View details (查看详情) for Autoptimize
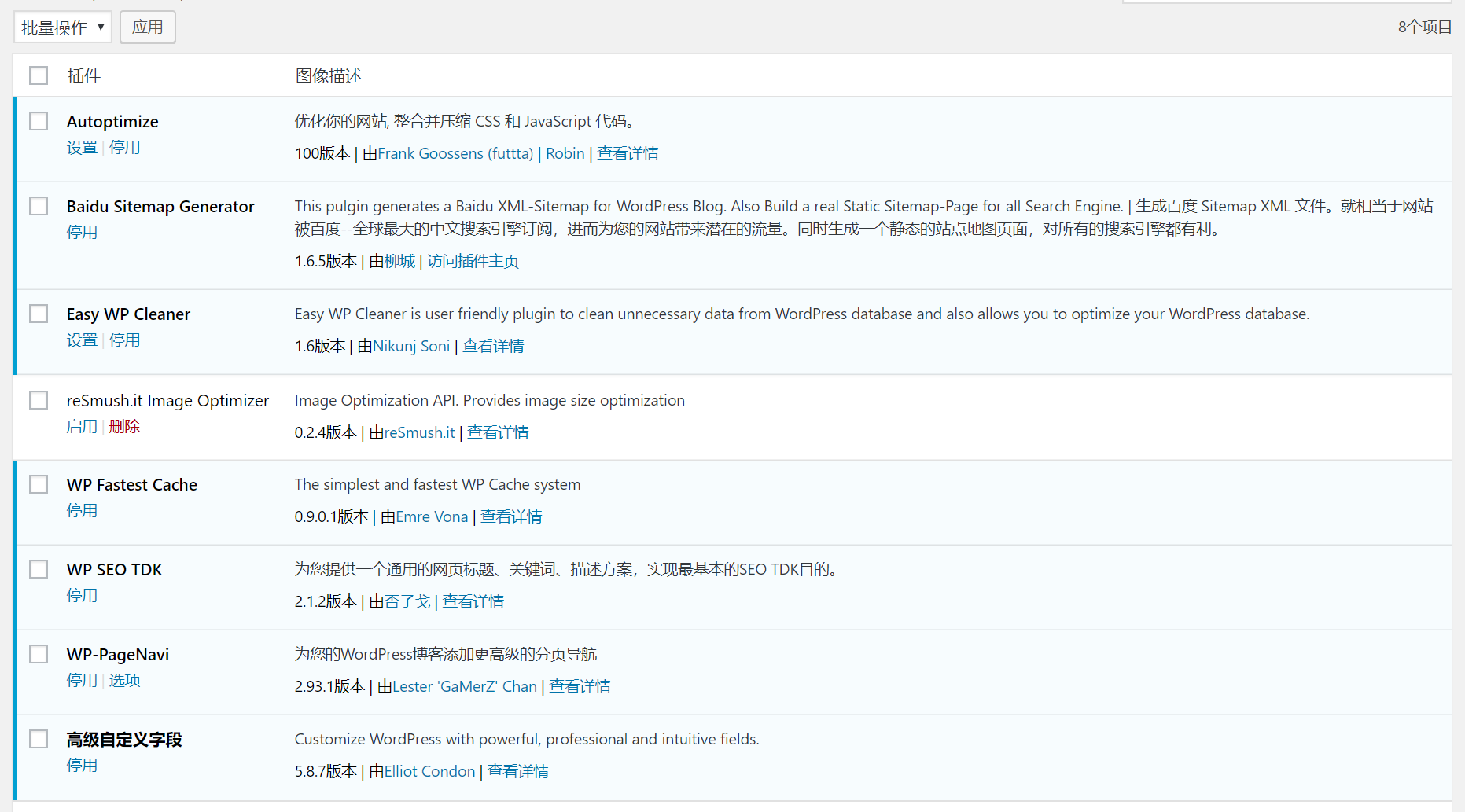 click(x=628, y=154)
